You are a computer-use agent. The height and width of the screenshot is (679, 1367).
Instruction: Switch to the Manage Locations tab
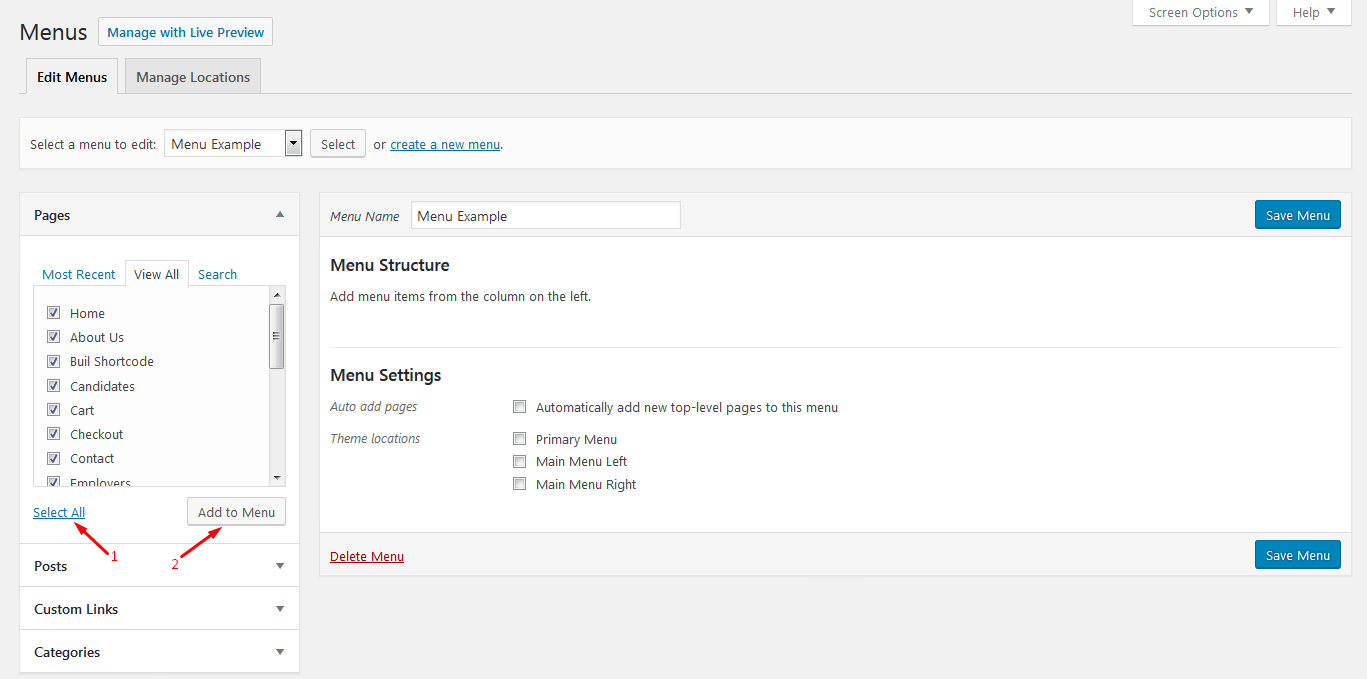[x=193, y=77]
